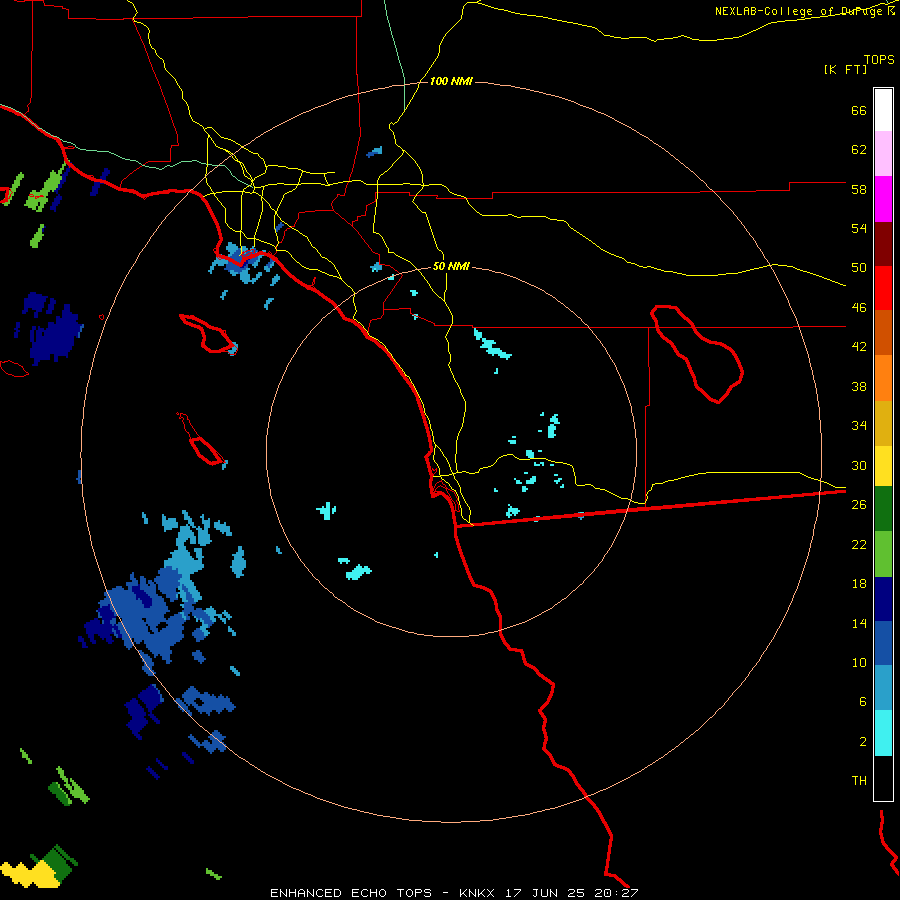Click the light pink legend color band
Screen dimensions: 900x900
coord(883,153)
